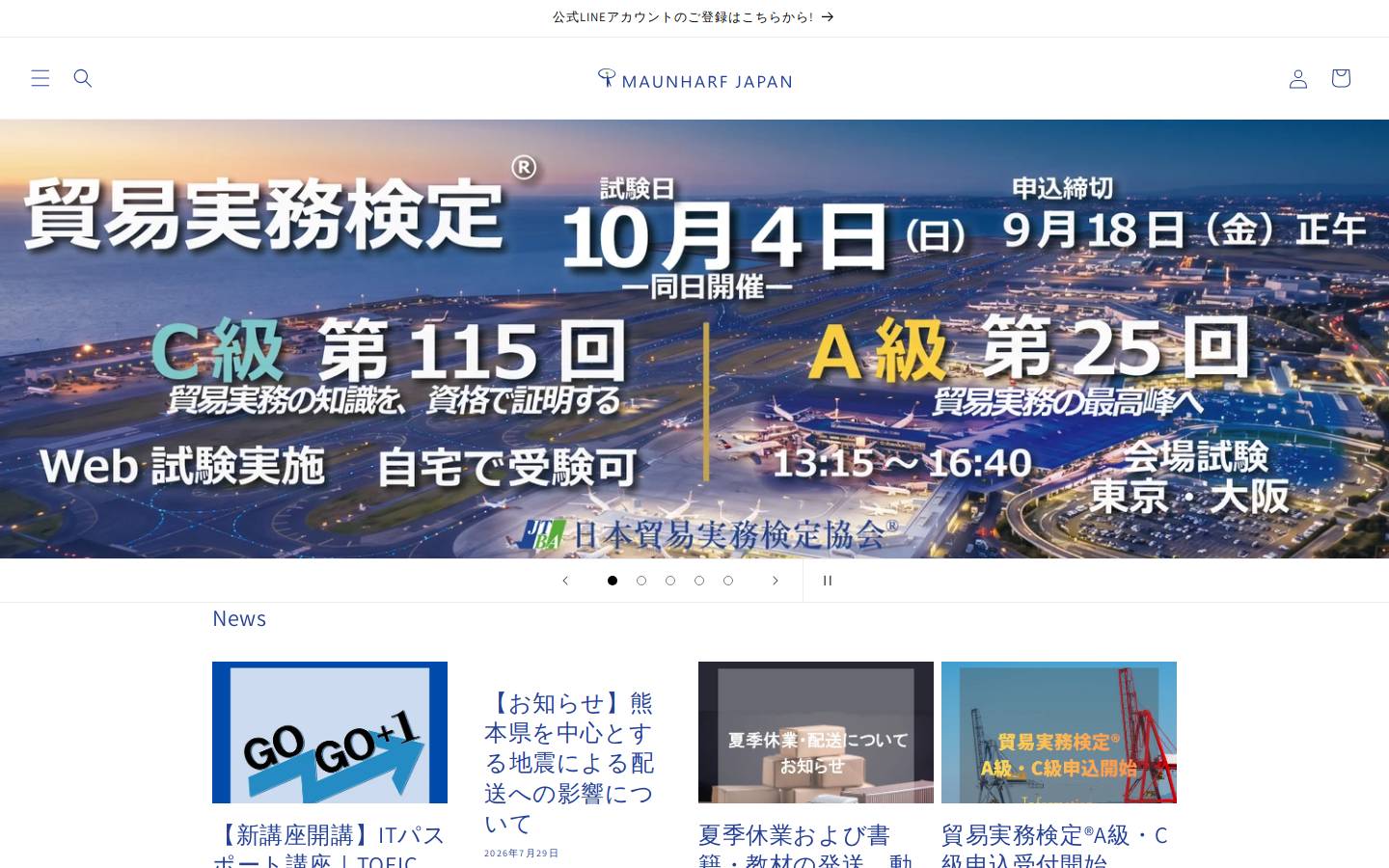Go to Maunharf Japan home logo

[694, 79]
